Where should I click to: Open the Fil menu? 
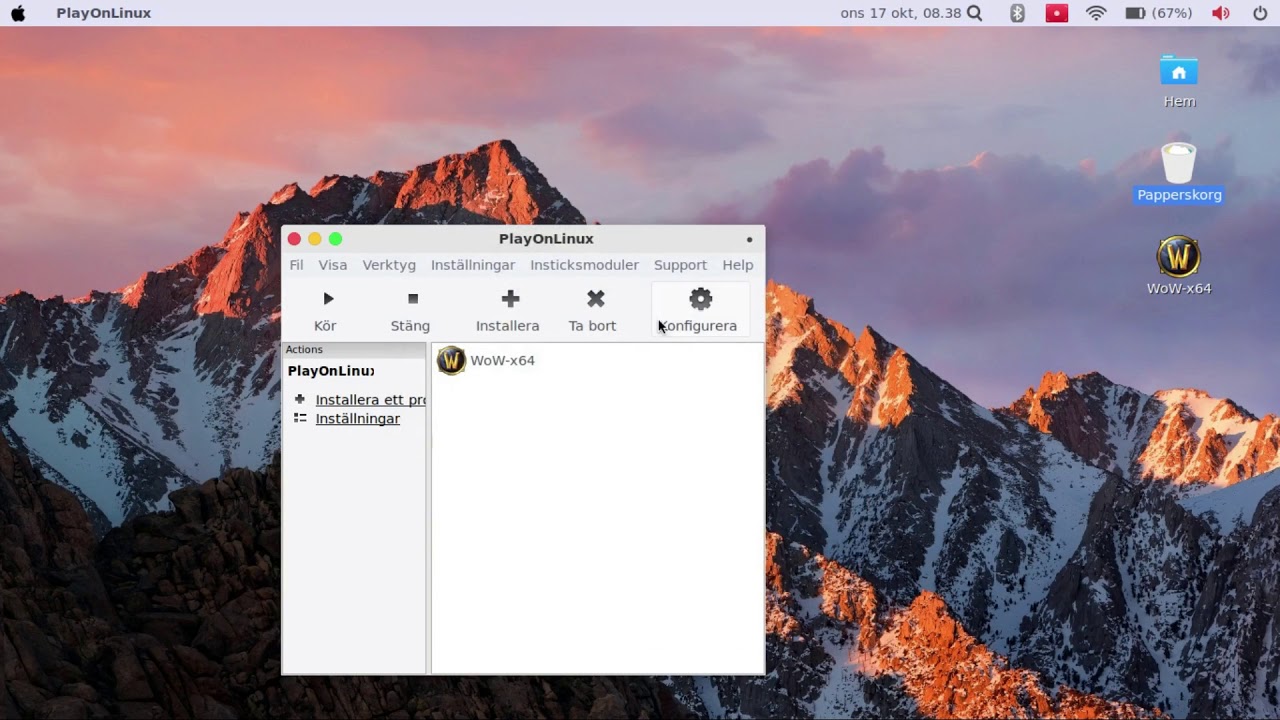pyautogui.click(x=296, y=265)
